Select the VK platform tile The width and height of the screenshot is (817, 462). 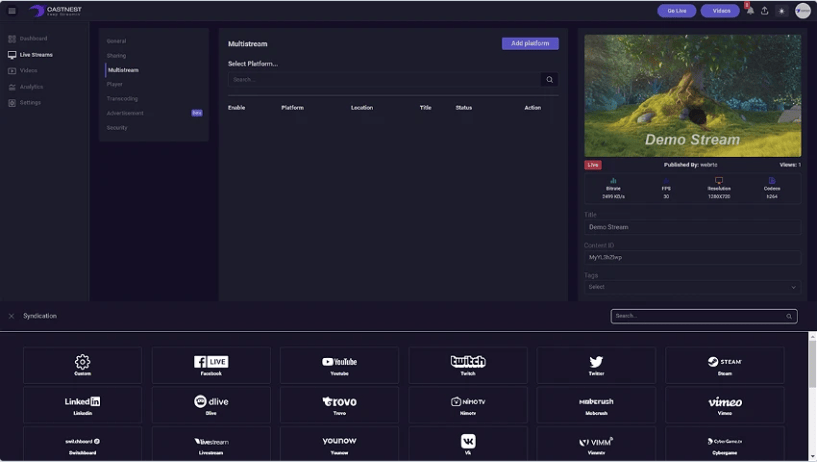tap(468, 444)
